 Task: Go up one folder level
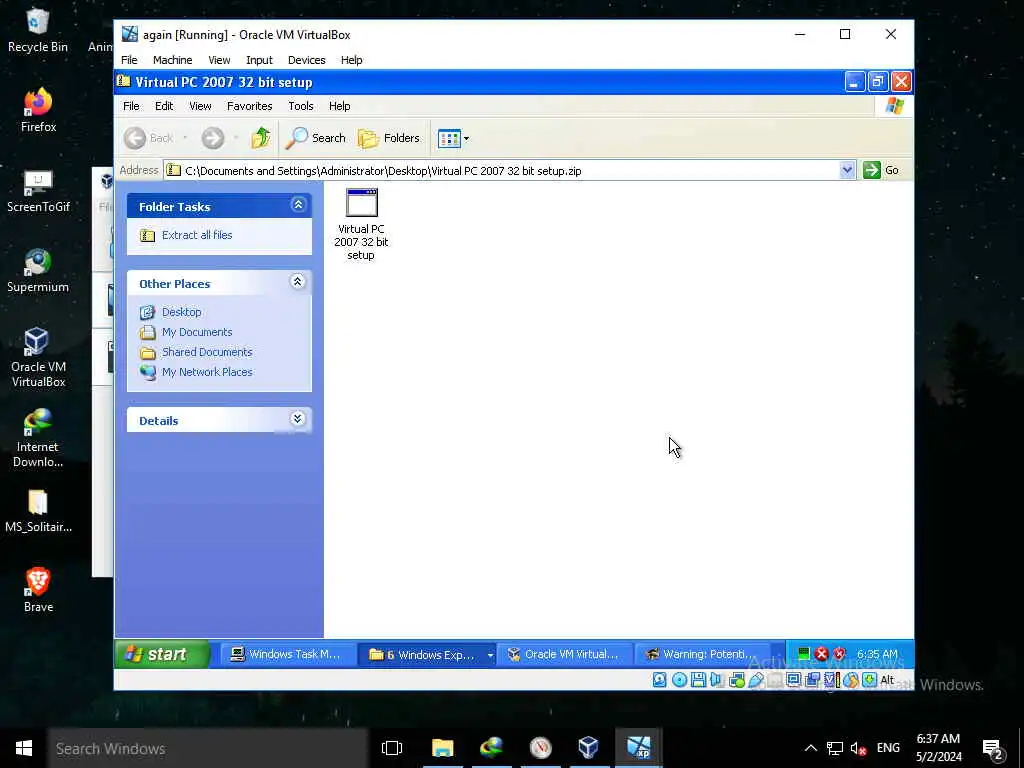(261, 138)
